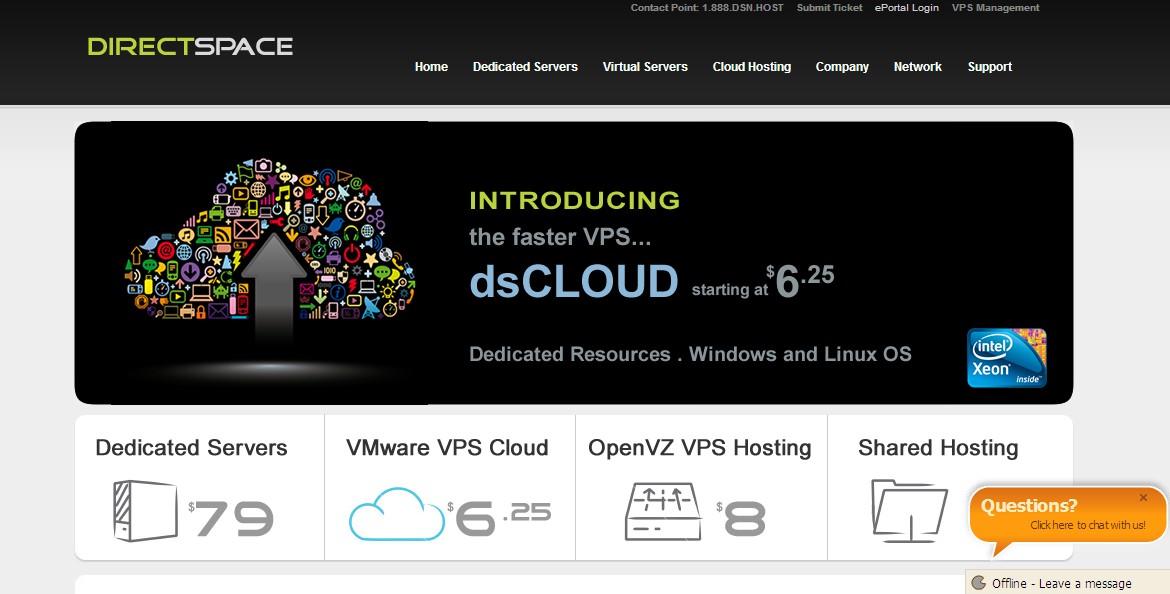This screenshot has width=1170, height=594.
Task: Go to VPS Management link
Action: (x=995, y=7)
